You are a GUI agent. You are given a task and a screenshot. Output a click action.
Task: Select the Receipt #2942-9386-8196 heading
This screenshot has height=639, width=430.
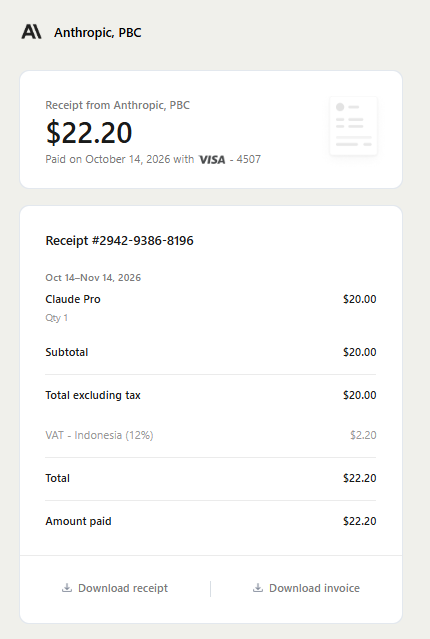[x=119, y=240]
